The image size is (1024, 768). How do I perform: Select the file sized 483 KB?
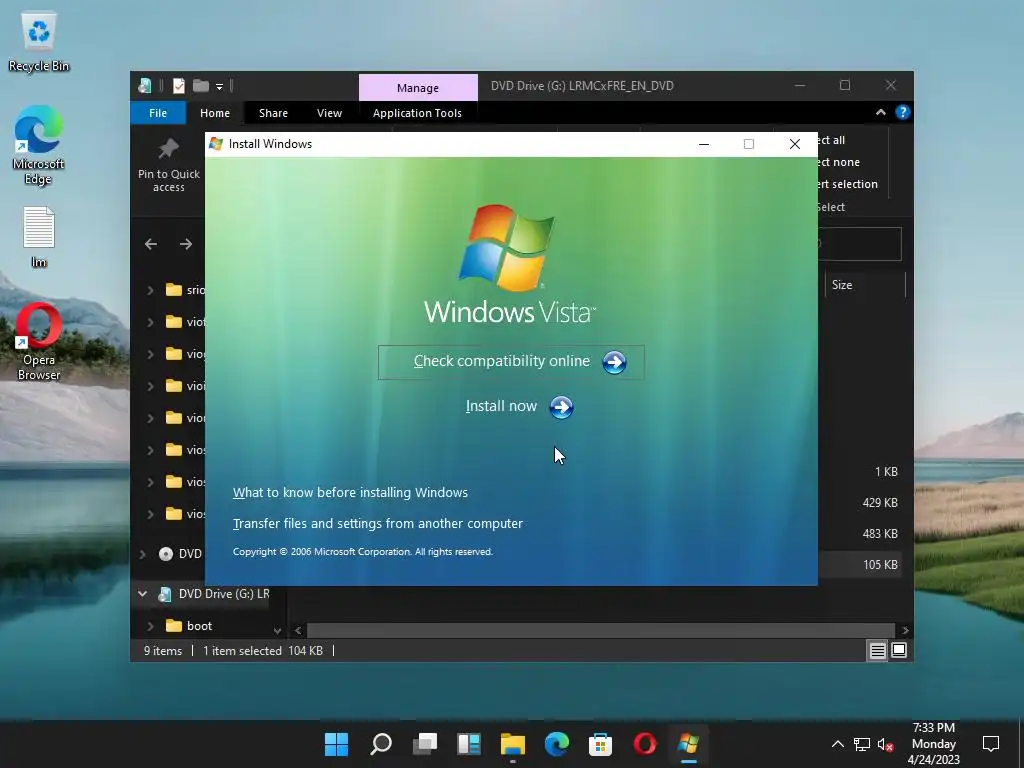[x=859, y=534]
